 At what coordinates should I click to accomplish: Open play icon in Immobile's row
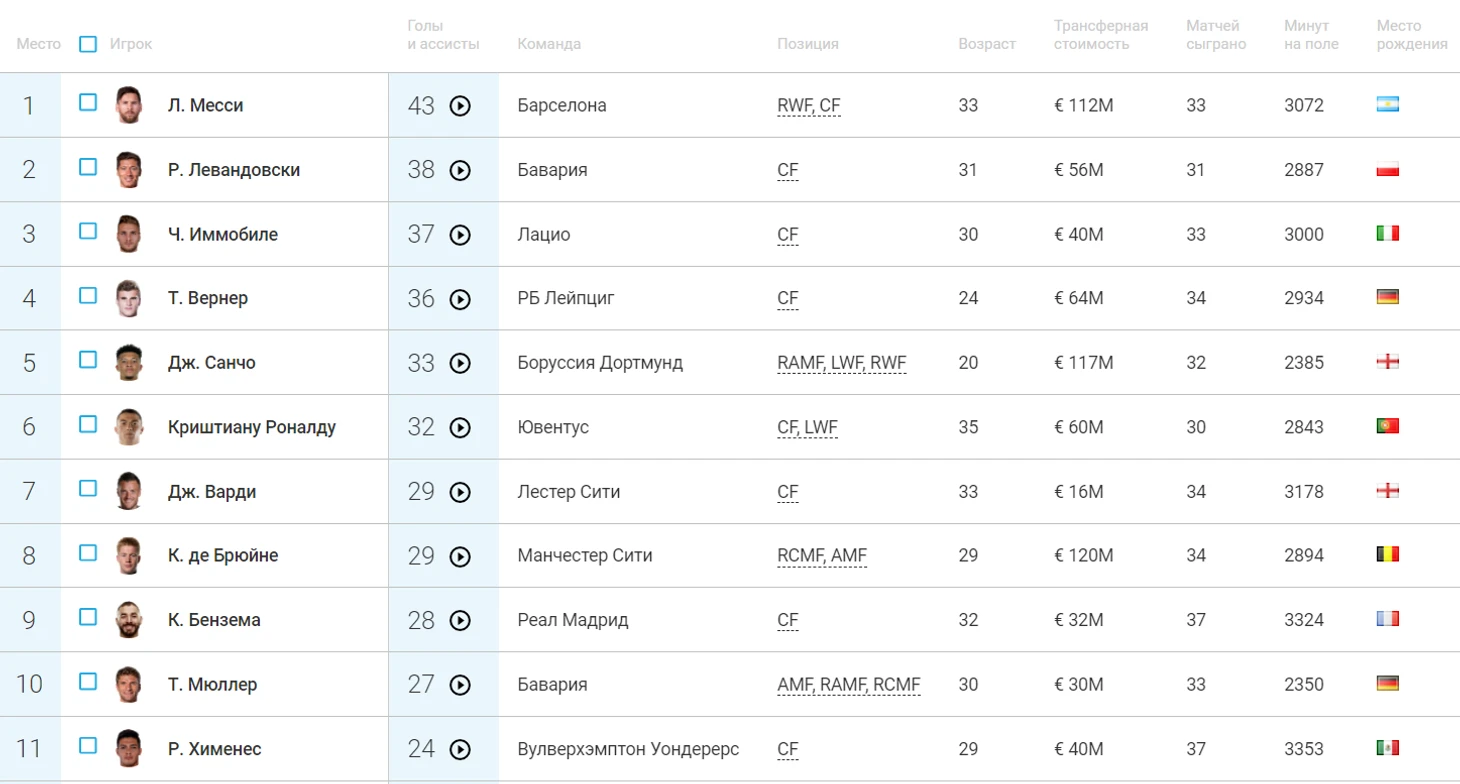(460, 235)
